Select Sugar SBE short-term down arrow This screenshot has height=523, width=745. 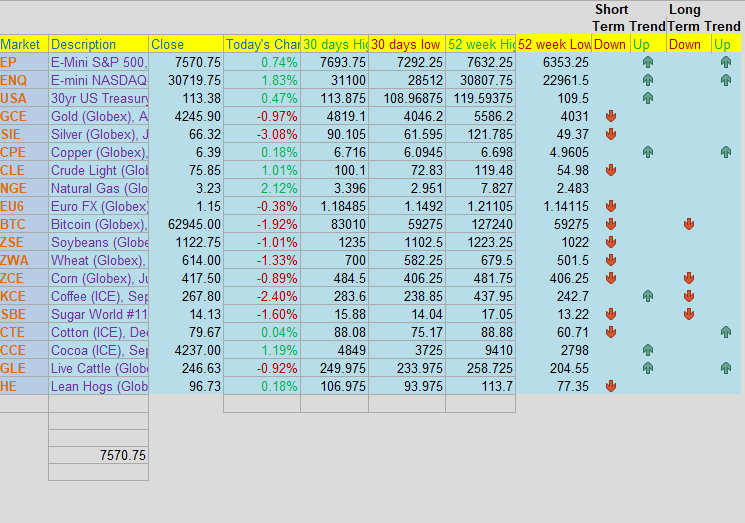[611, 314]
